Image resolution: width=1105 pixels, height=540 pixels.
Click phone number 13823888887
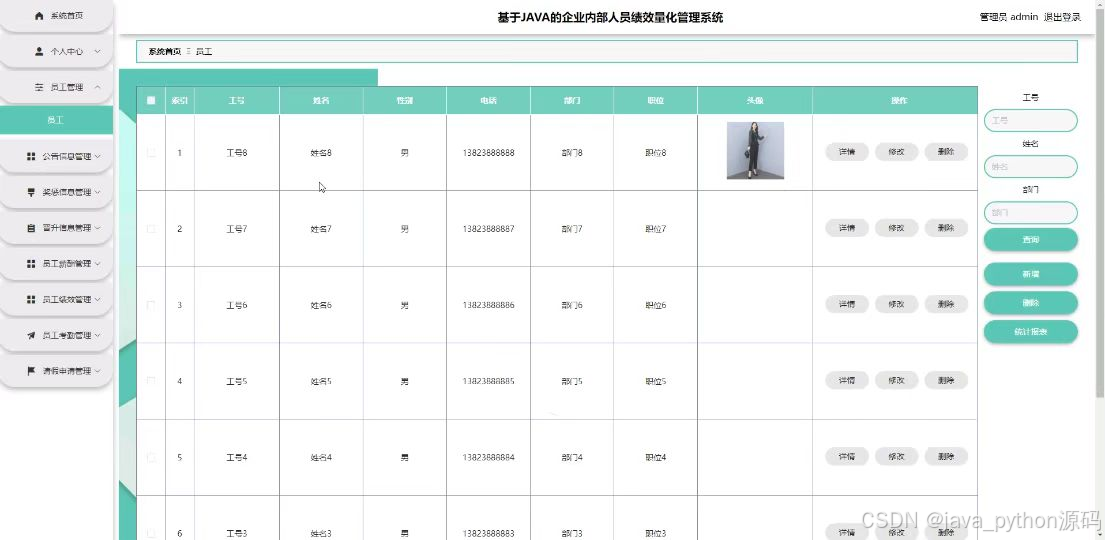pos(488,229)
